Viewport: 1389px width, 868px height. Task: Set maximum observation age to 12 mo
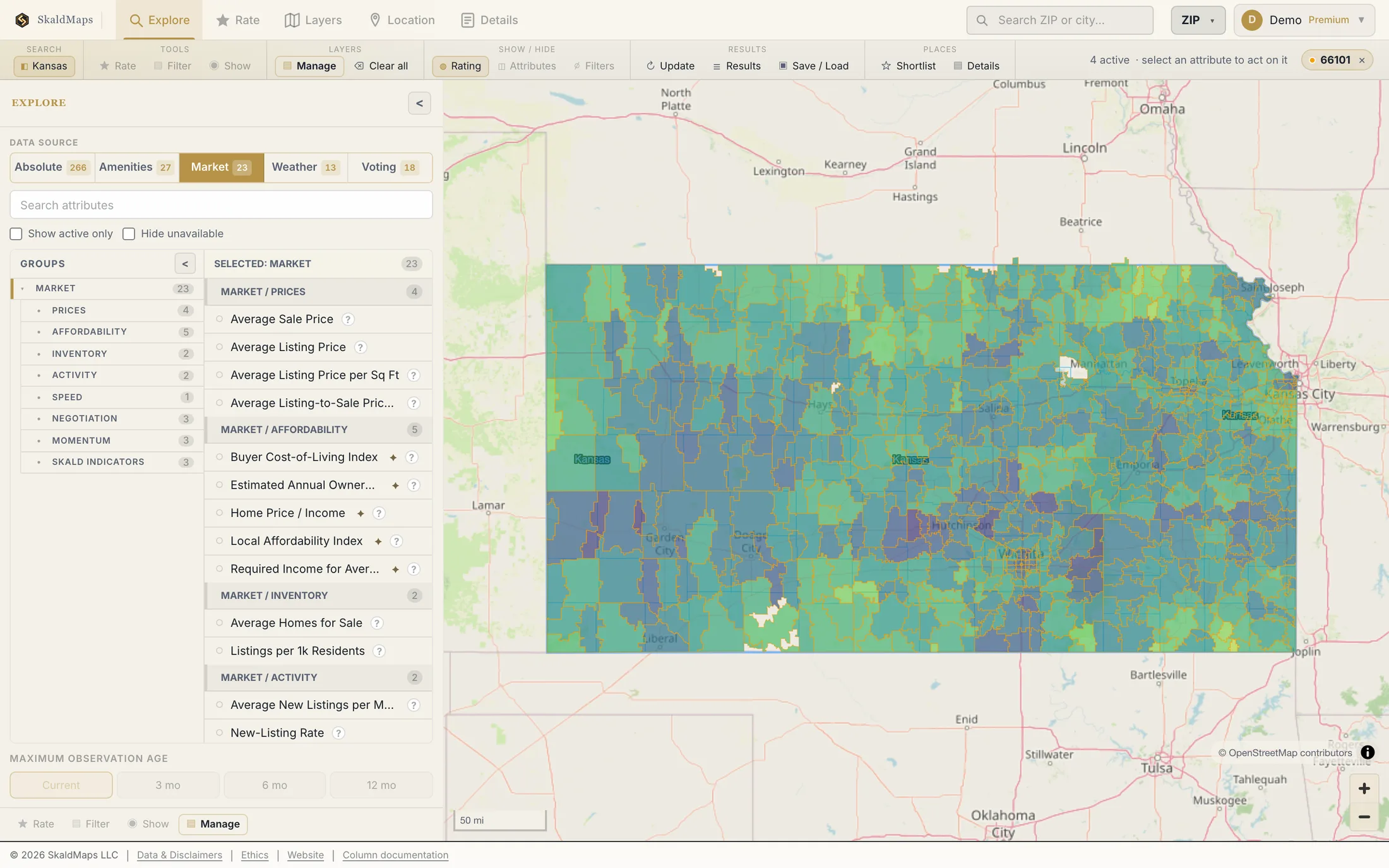(x=381, y=785)
